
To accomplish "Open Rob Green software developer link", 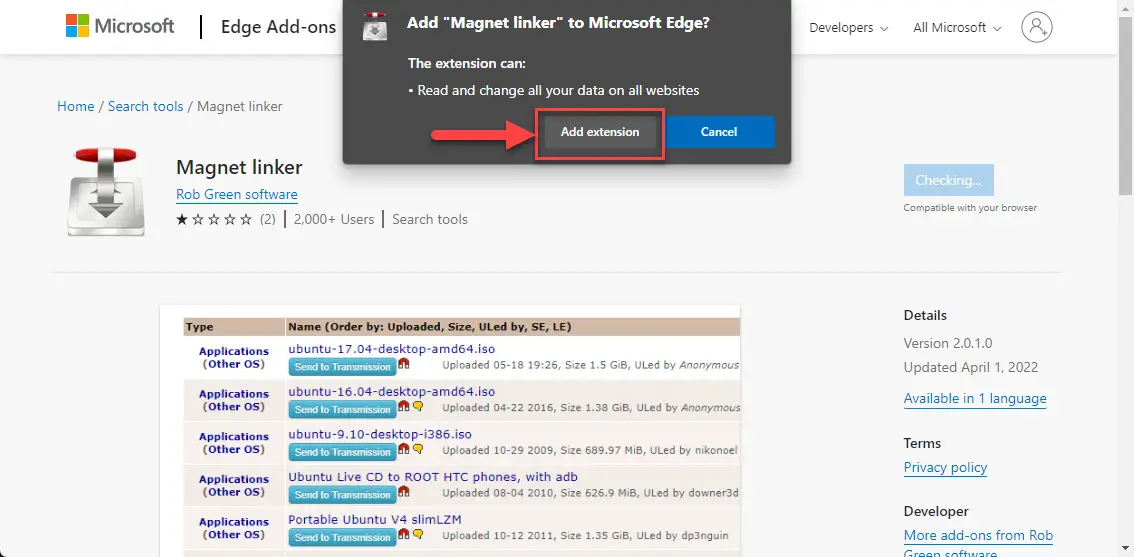I will 236,195.
